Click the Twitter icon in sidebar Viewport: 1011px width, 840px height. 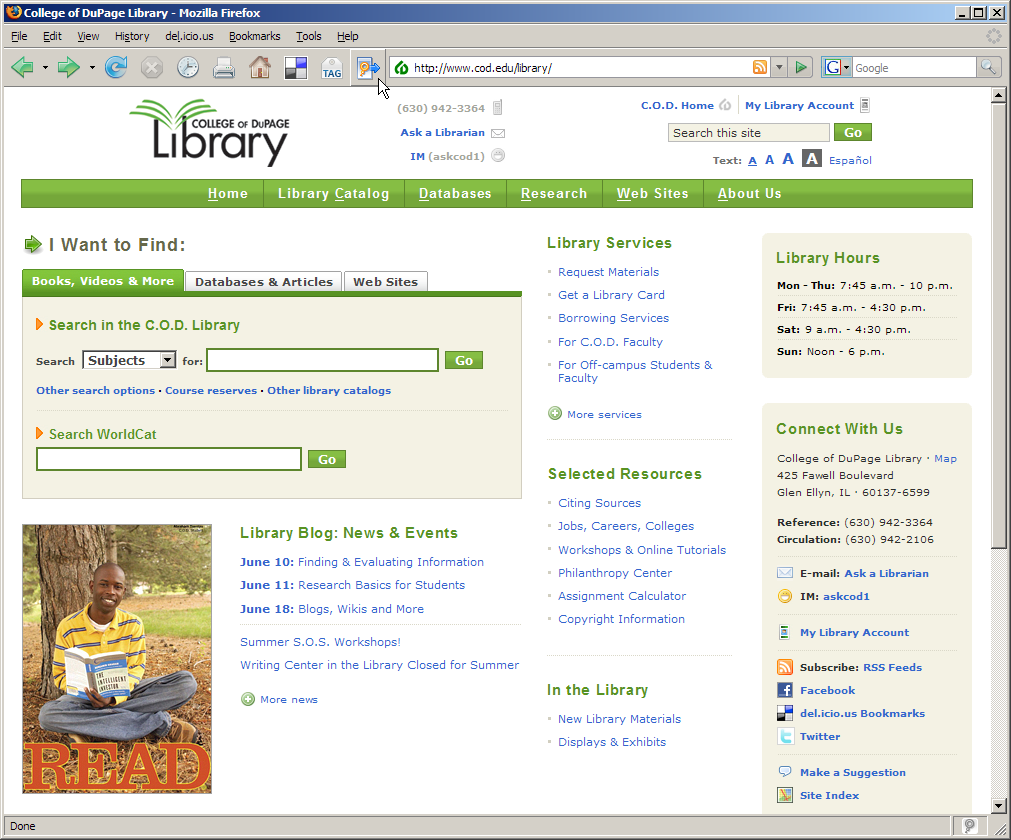pyautogui.click(x=785, y=736)
